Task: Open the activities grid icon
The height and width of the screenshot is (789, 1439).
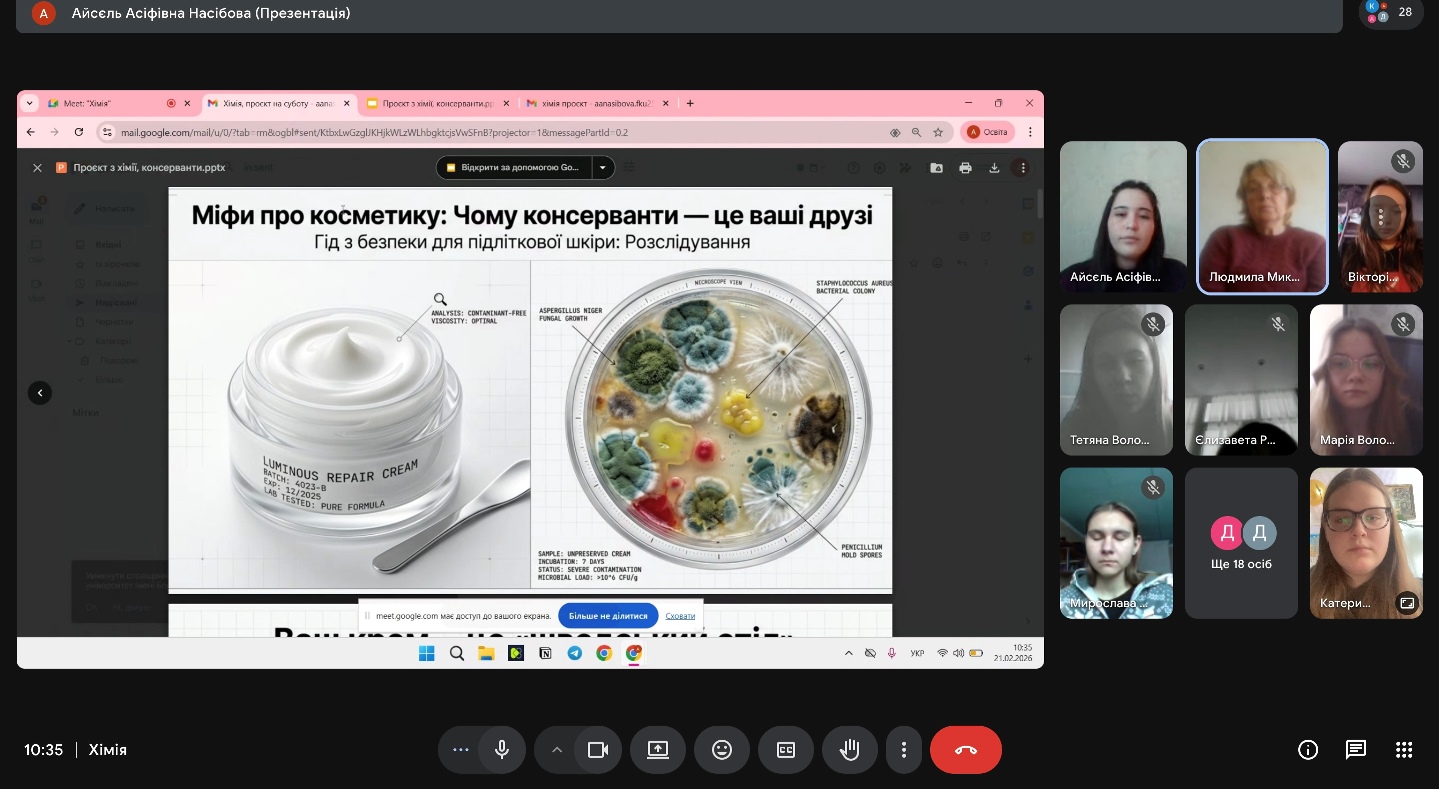Action: point(1403,750)
